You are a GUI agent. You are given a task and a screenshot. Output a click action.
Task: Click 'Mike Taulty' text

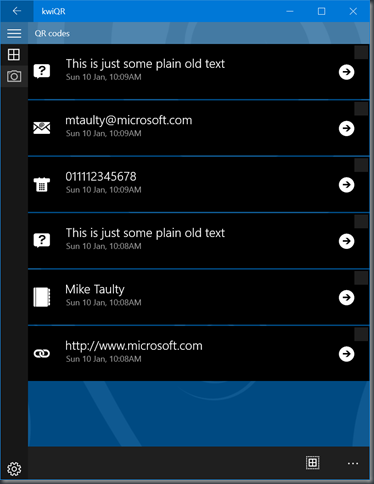[x=95, y=290]
